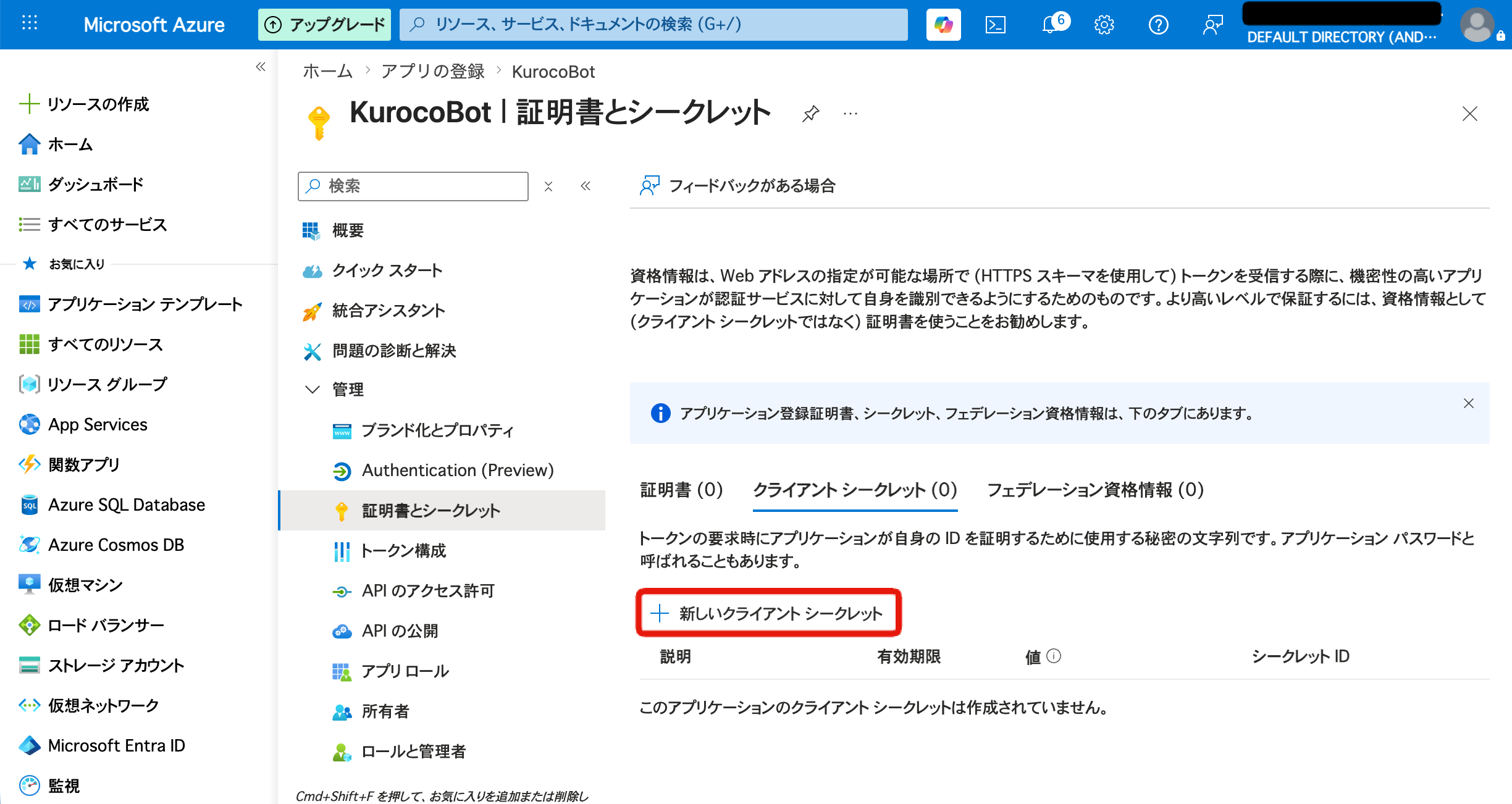Viewport: 1512px width, 804px height.
Task: Select 証明書とシークレット menu item
Action: (442, 510)
